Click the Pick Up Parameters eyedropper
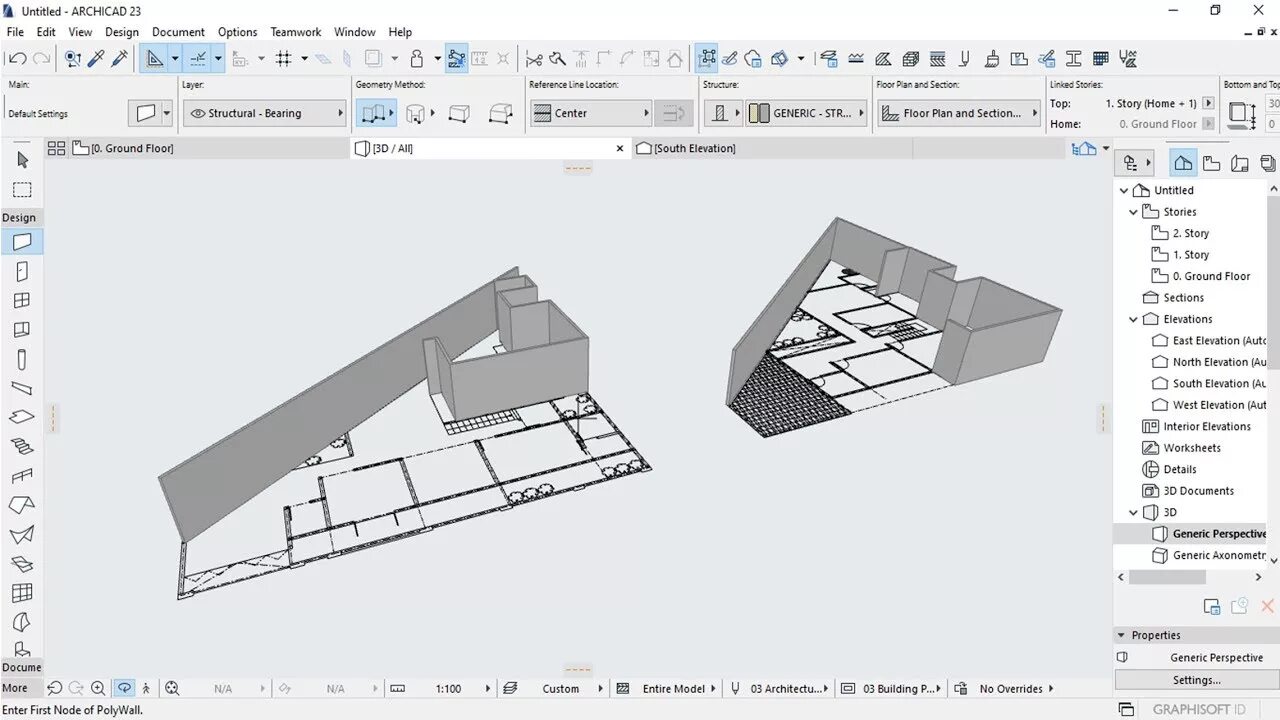Image resolution: width=1280 pixels, height=720 pixels. tap(97, 59)
